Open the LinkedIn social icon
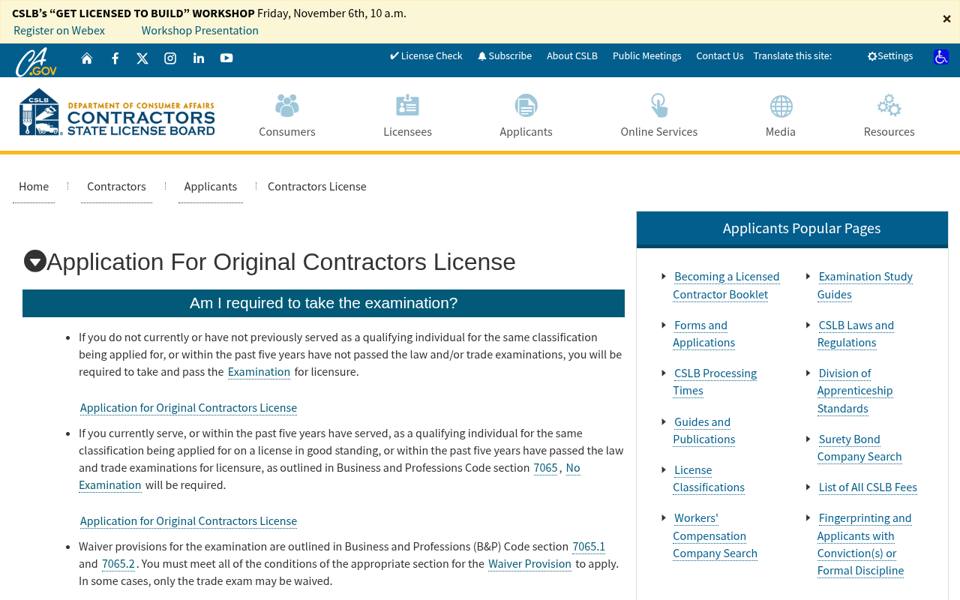Viewport: 960px width, 600px height. click(x=198, y=58)
